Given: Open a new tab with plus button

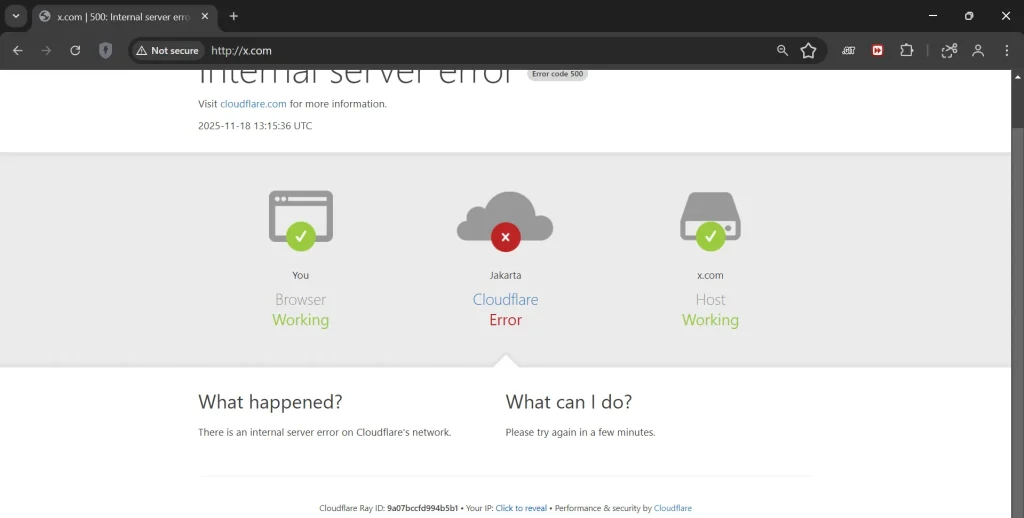Looking at the screenshot, I should point(234,16).
